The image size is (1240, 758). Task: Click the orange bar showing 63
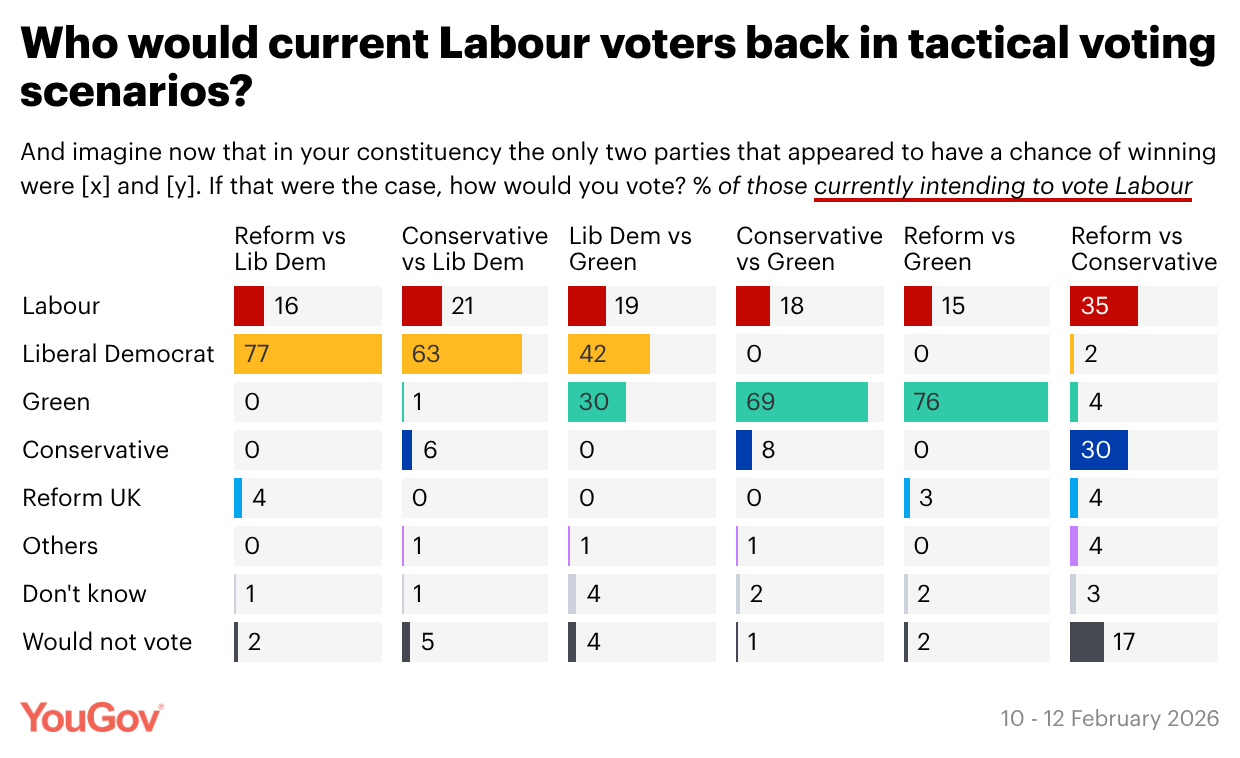click(461, 354)
